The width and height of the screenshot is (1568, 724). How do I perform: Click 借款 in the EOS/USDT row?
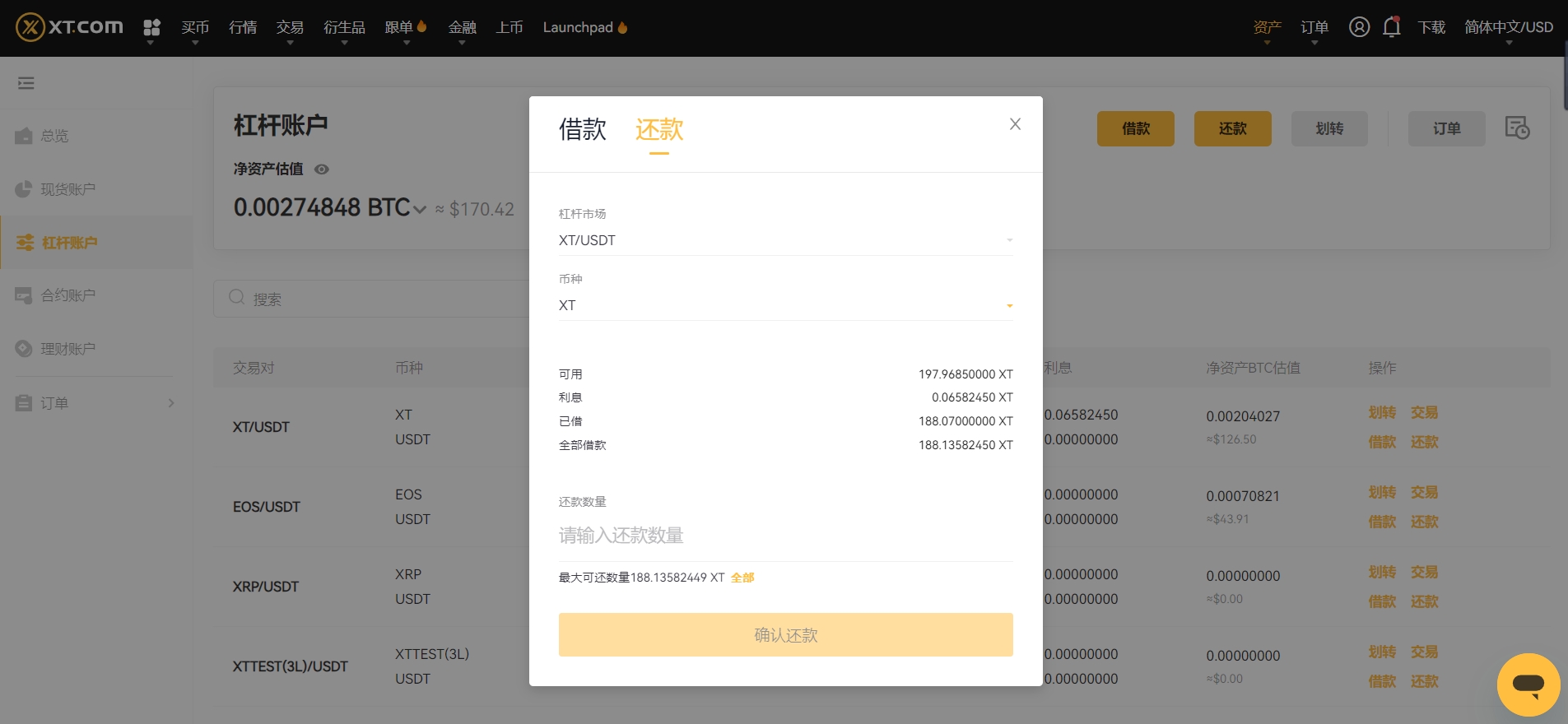[1383, 522]
